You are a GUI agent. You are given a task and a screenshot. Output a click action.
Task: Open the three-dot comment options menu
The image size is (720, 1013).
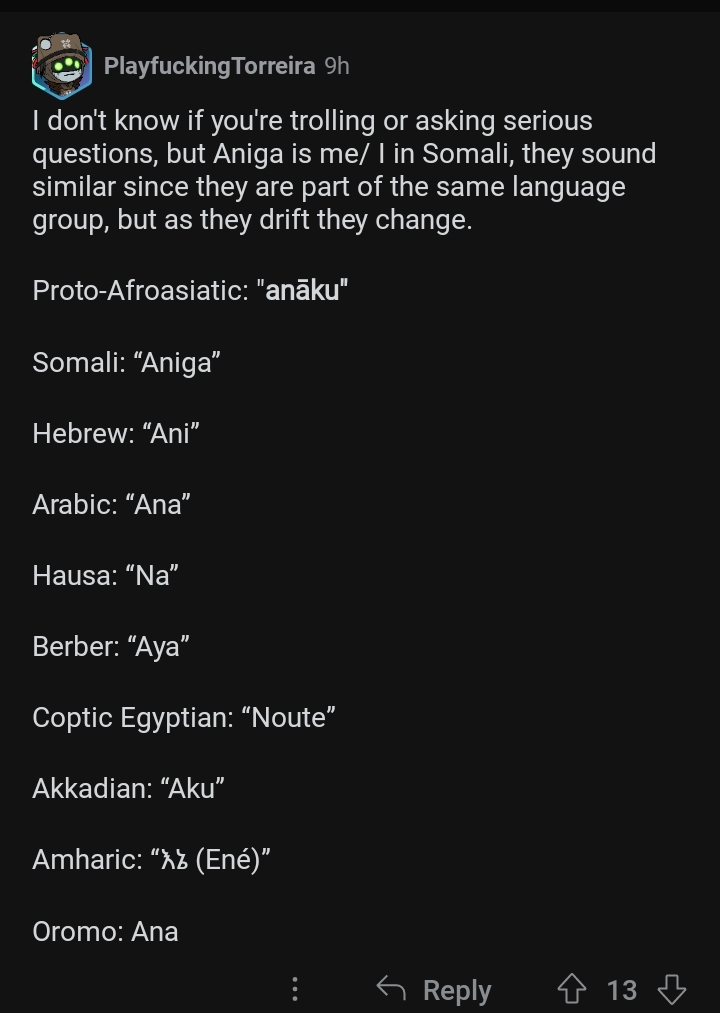click(x=295, y=989)
